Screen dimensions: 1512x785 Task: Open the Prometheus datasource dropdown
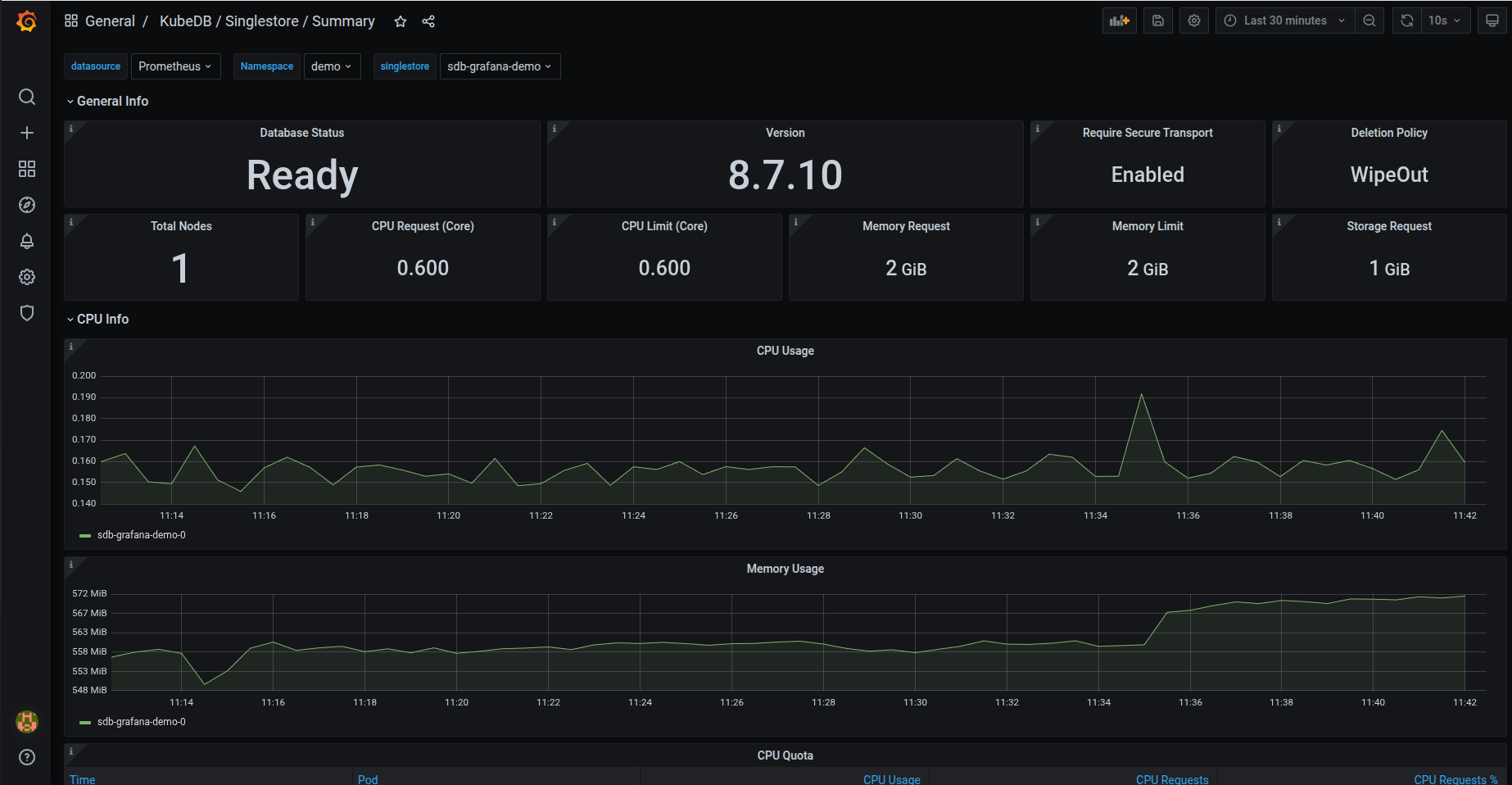(x=175, y=66)
